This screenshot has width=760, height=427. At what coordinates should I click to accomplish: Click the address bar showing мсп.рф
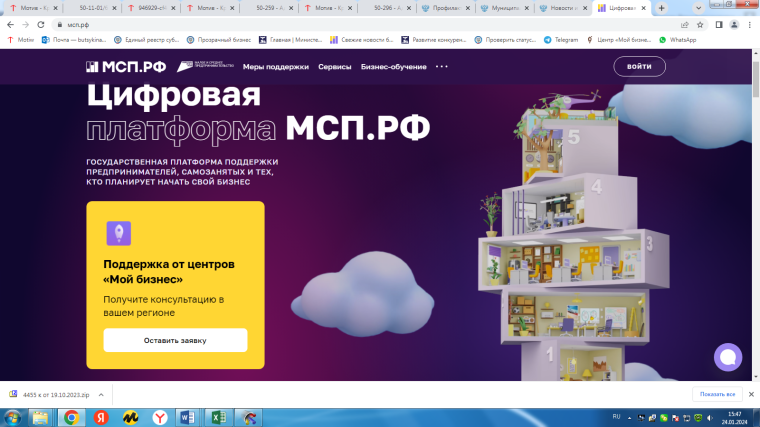point(364,25)
